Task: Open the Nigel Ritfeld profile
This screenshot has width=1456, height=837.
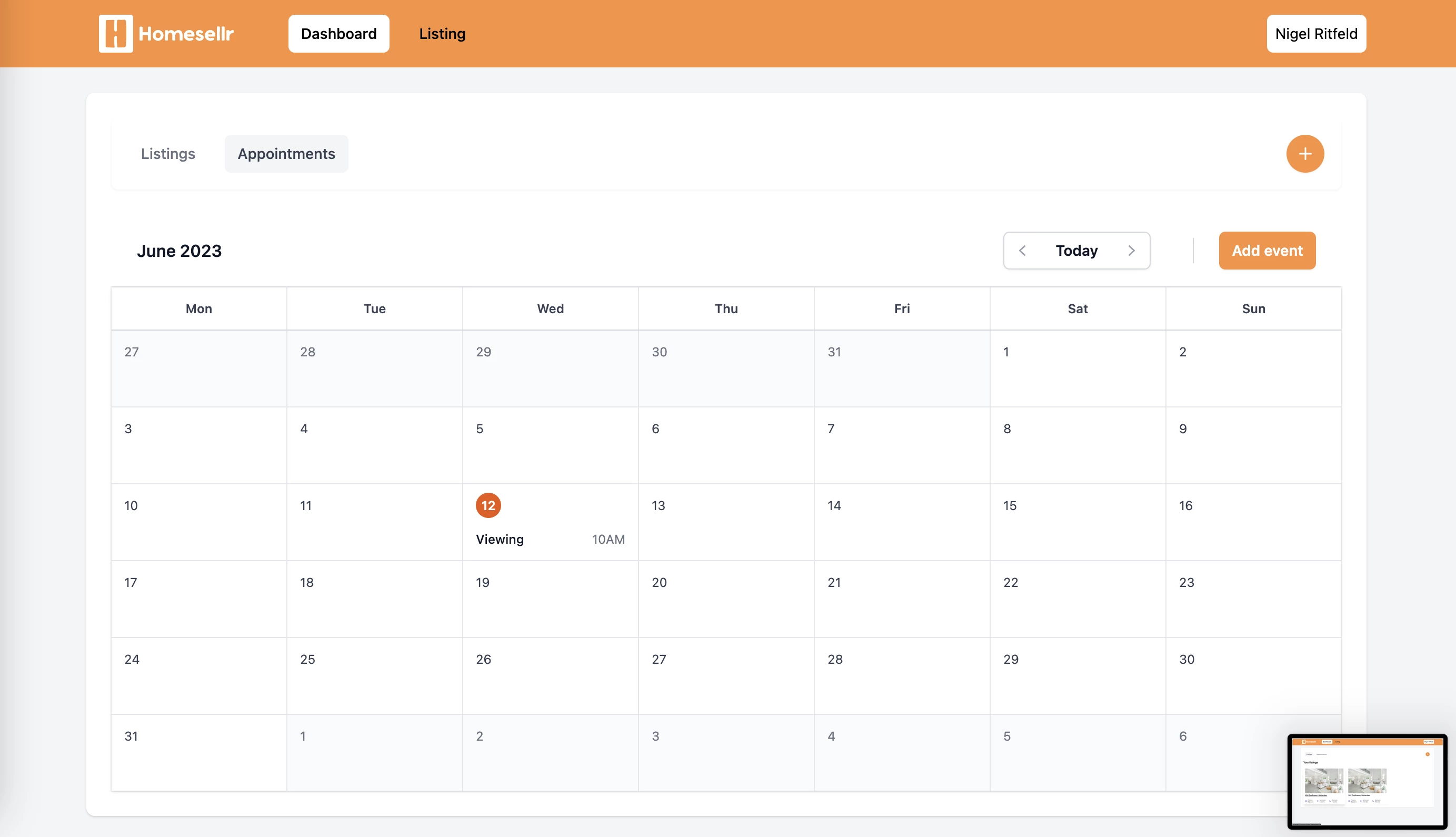Action: pyautogui.click(x=1316, y=33)
